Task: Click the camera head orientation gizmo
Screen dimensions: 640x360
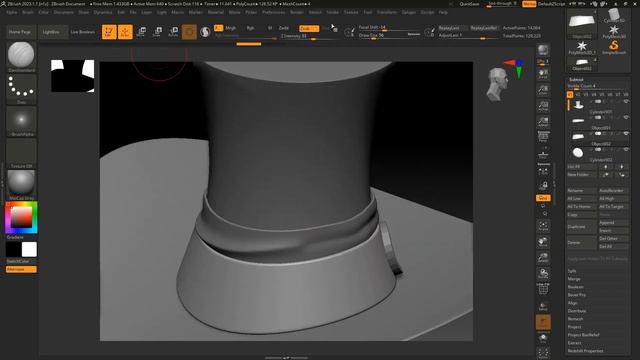Action: pos(498,84)
